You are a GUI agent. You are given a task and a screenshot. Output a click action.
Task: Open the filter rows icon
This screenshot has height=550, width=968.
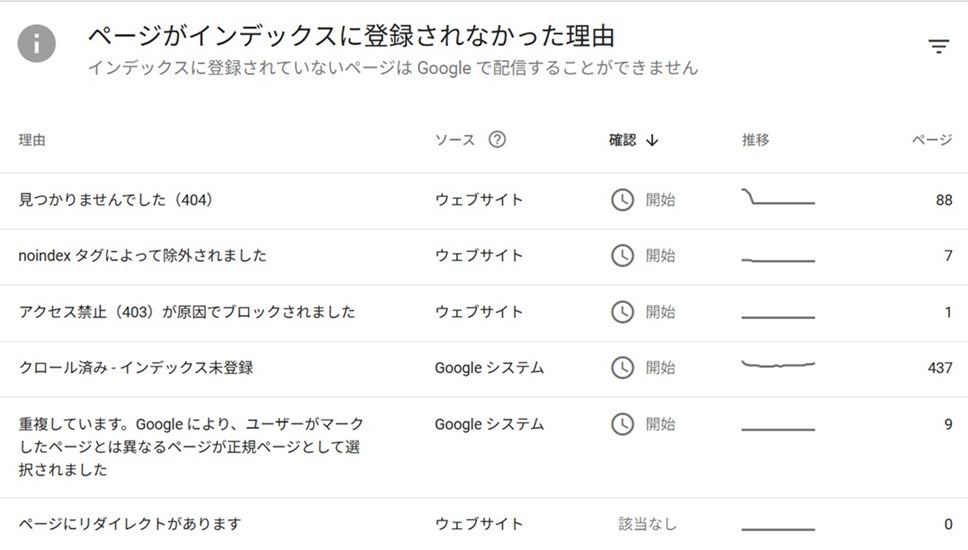coord(938,46)
